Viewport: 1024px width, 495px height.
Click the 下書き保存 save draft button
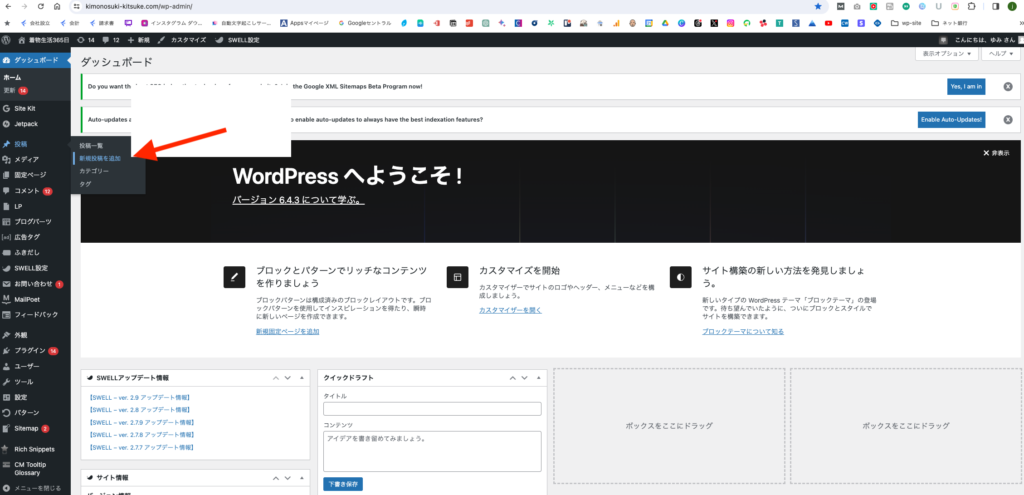(342, 484)
